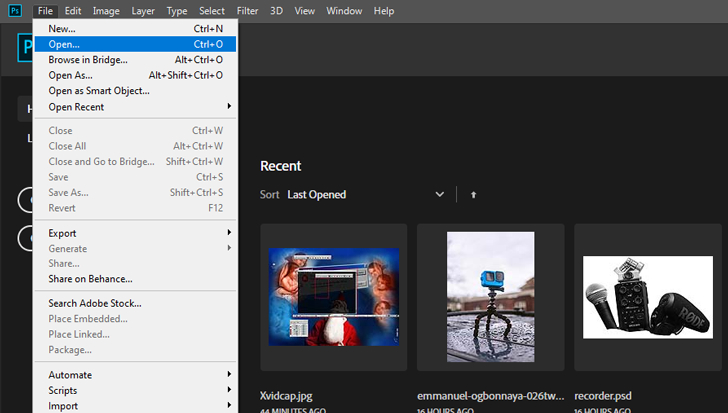Open the Filter menu
This screenshot has height=413, width=728.
pos(247,11)
